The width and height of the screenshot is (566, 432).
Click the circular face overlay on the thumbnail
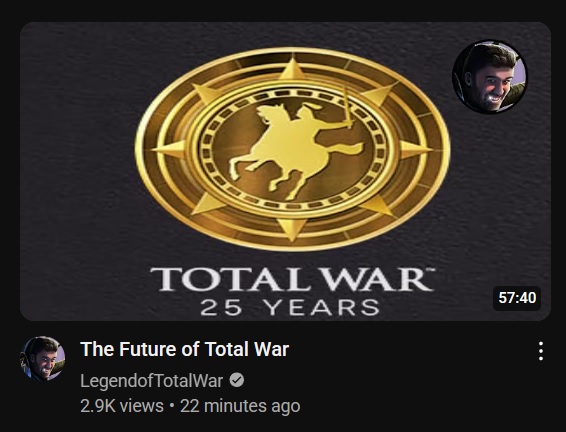point(489,77)
